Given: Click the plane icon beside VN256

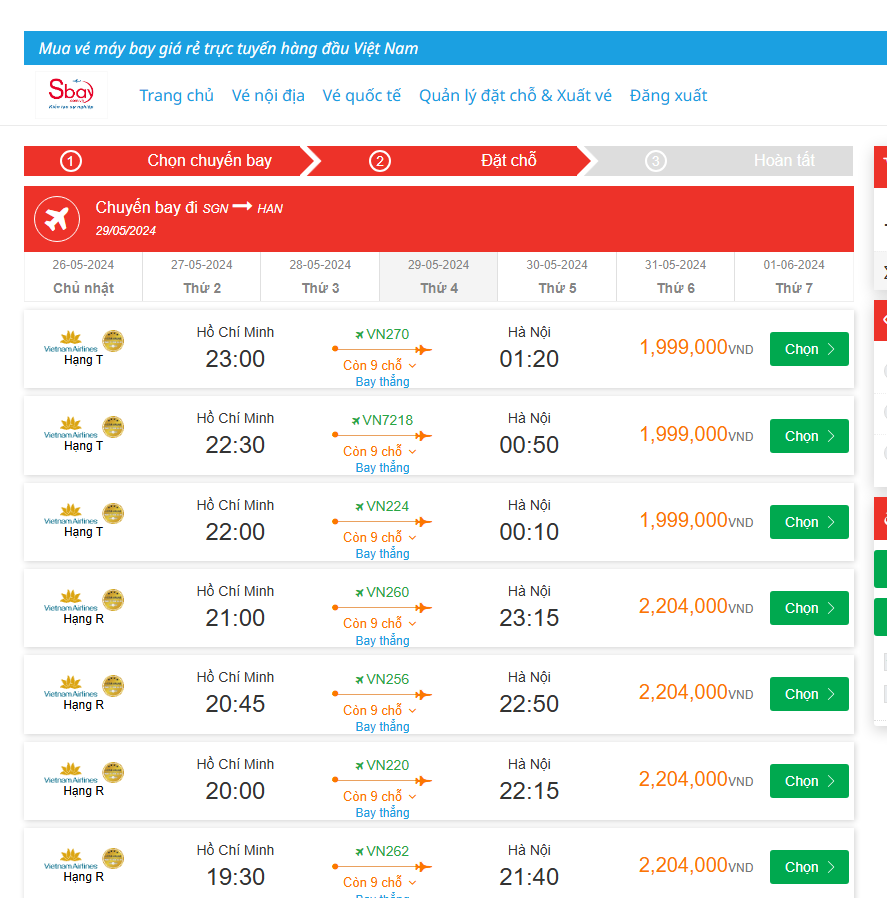Looking at the screenshot, I should pyautogui.click(x=360, y=680).
